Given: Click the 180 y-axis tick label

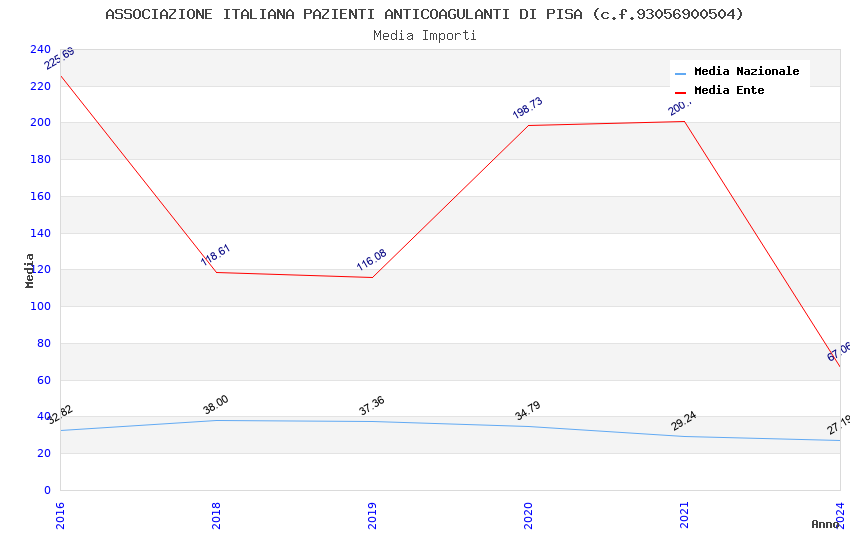Looking at the screenshot, I should (40, 159).
